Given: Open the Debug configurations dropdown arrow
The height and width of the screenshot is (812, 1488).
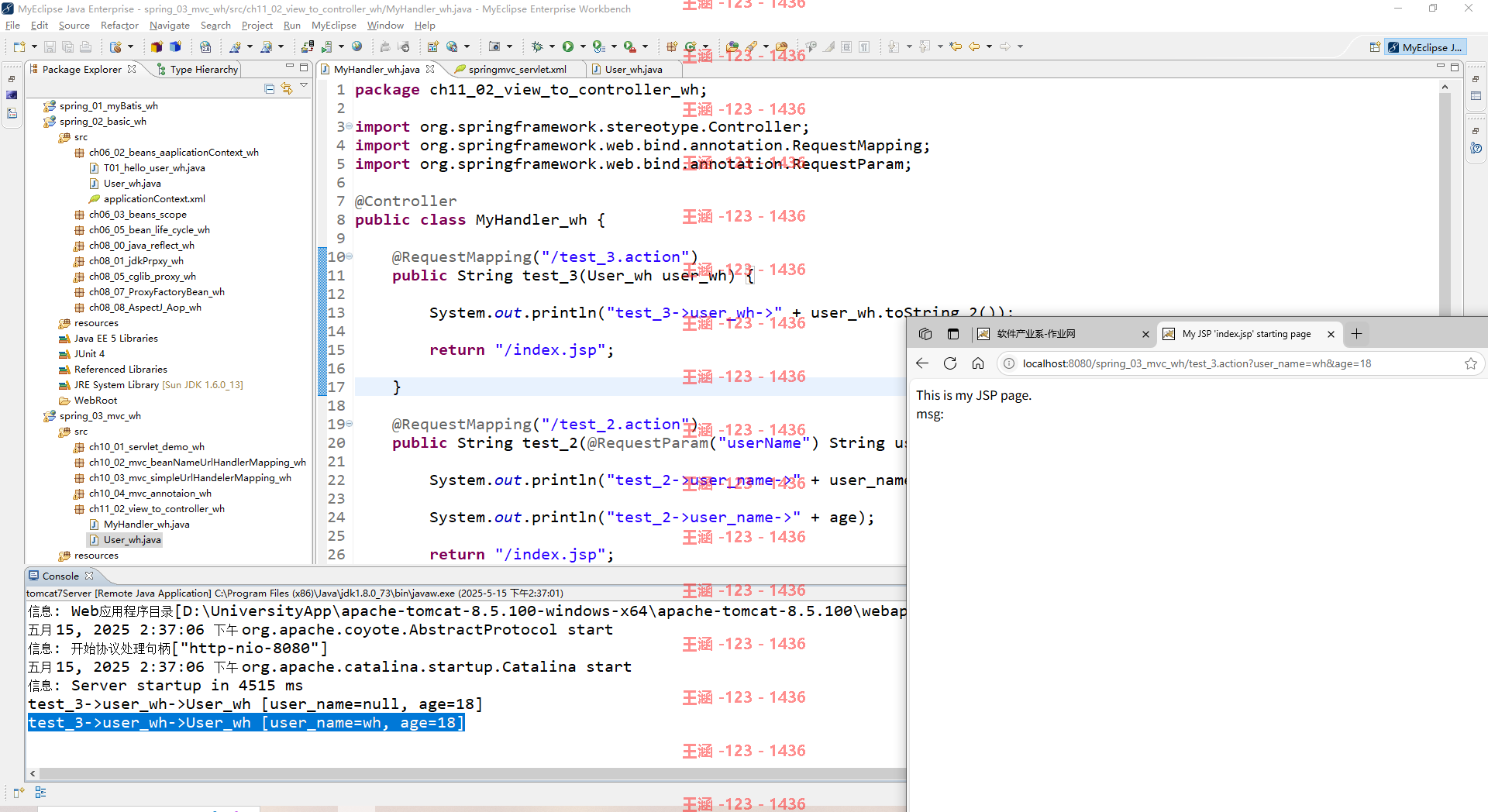Looking at the screenshot, I should point(552,46).
